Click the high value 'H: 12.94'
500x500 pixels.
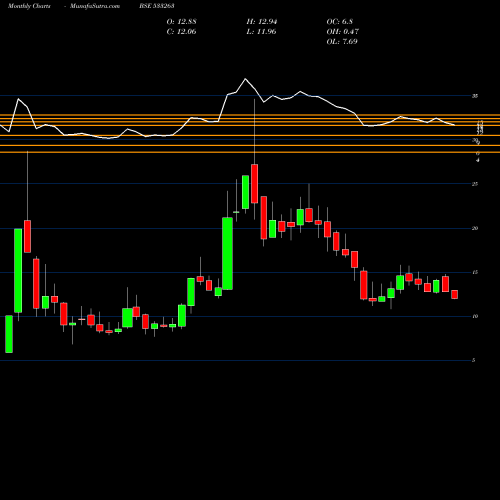point(262,22)
